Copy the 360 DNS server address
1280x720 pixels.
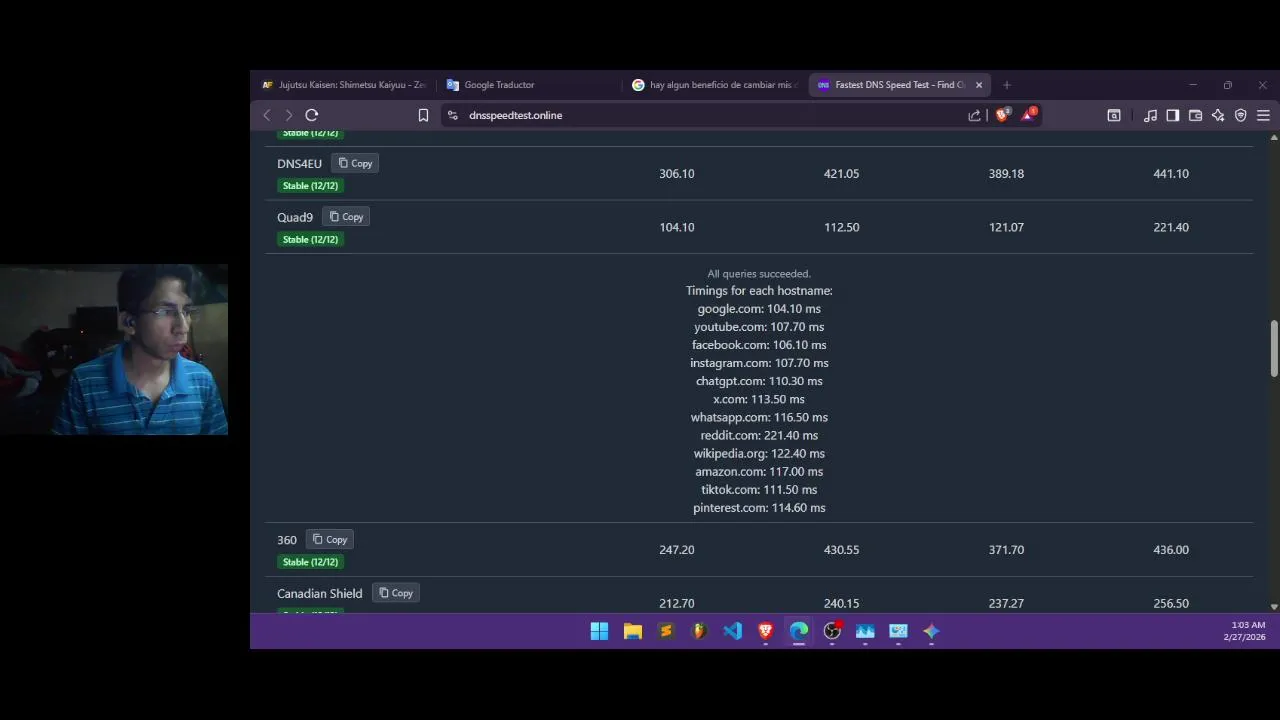point(330,540)
